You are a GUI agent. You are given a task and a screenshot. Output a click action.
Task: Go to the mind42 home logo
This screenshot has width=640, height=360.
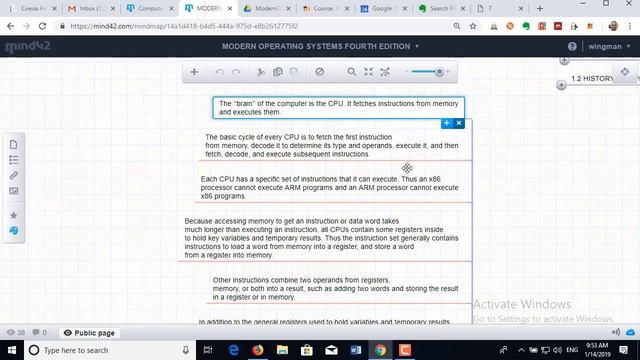pyautogui.click(x=27, y=47)
